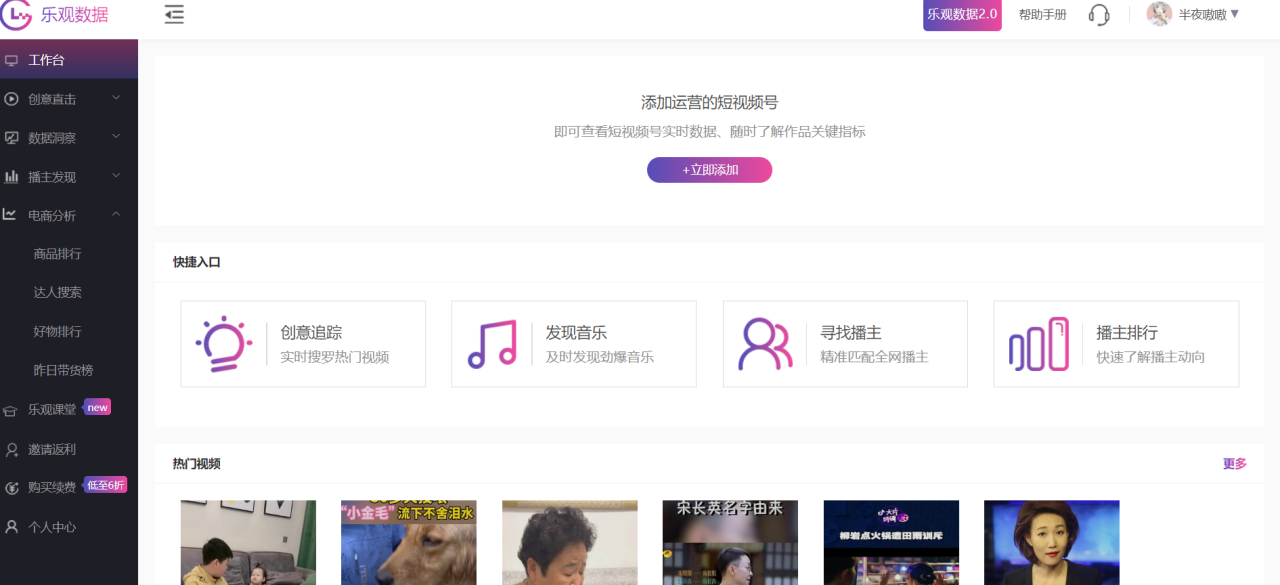Toggle the sidebar with the collapse icon
1280x585 pixels.
(x=174, y=15)
